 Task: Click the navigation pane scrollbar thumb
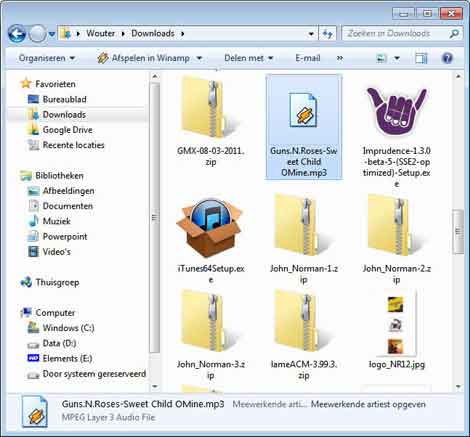click(x=155, y=217)
